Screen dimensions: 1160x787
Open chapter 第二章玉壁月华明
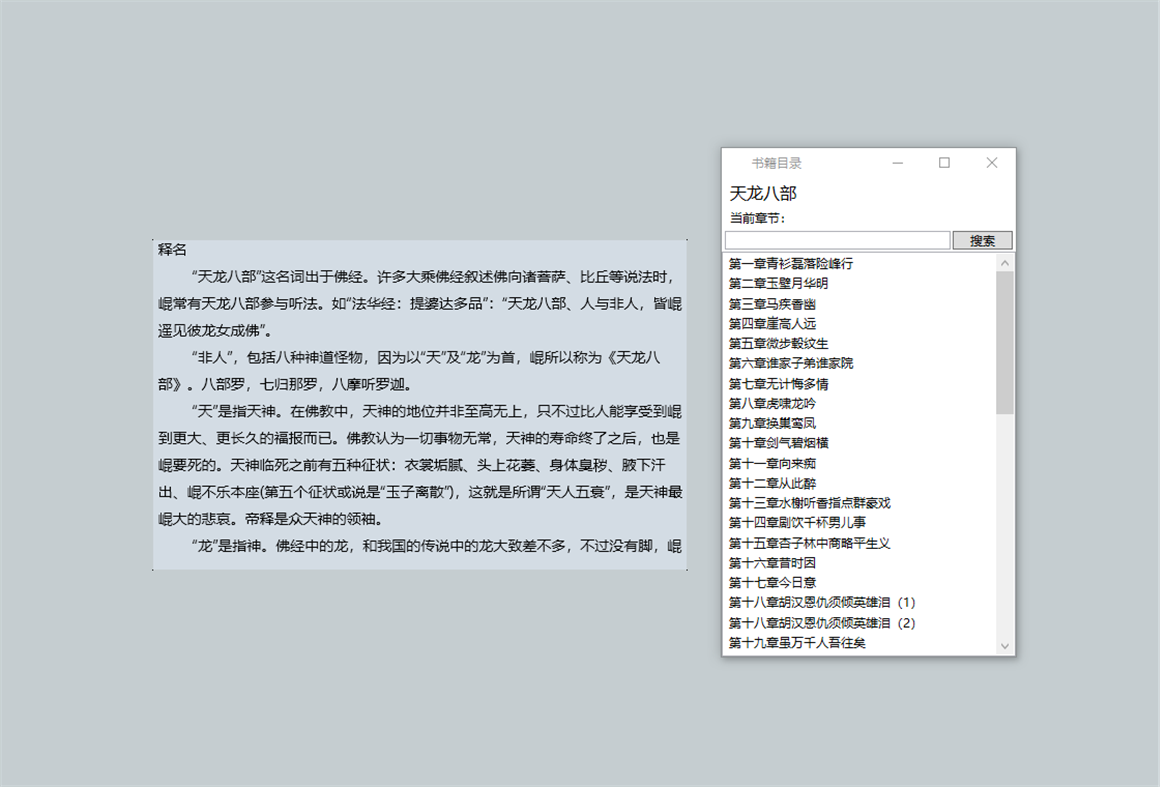pyautogui.click(x=779, y=282)
